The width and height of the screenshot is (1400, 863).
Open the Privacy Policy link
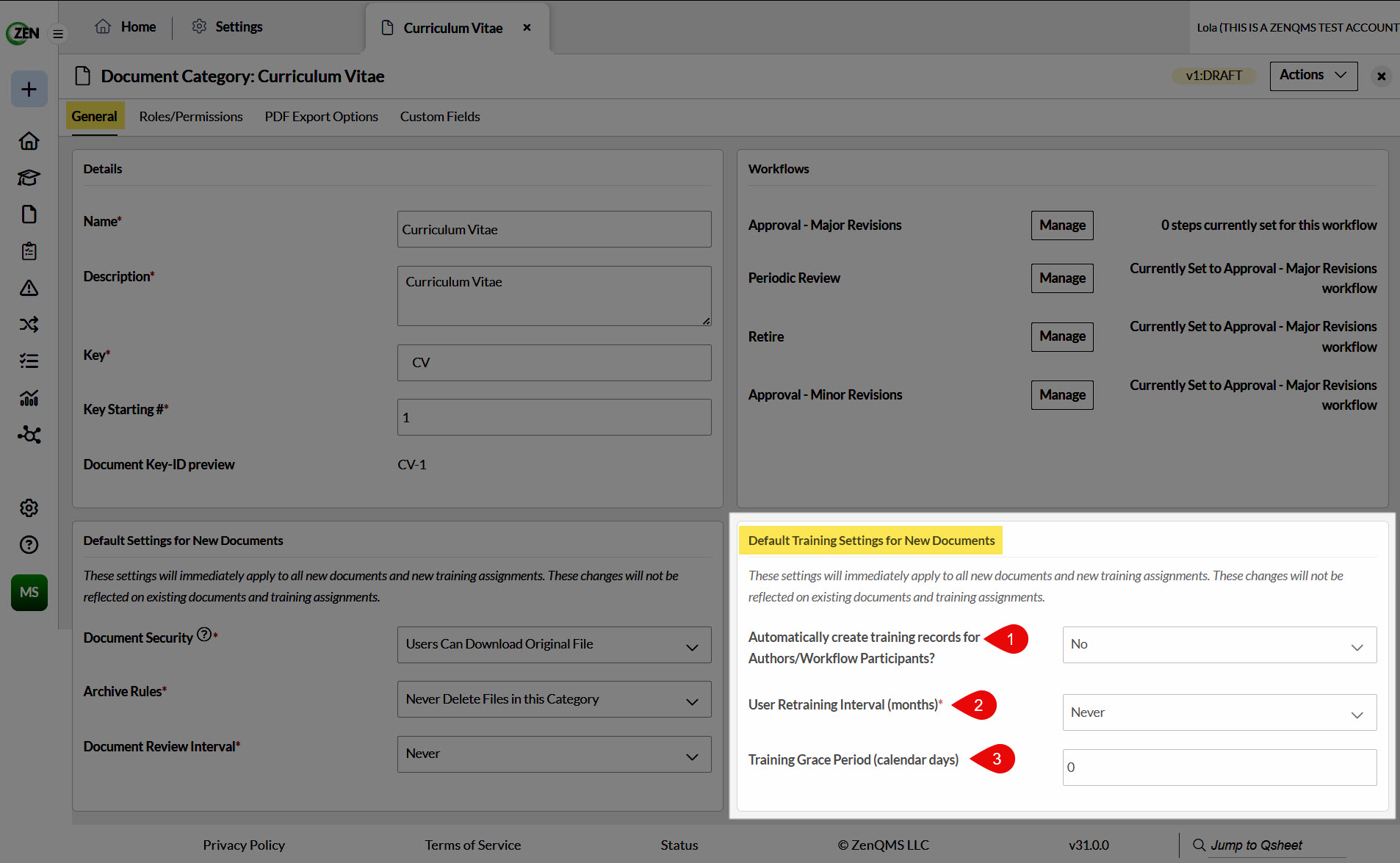point(244,845)
